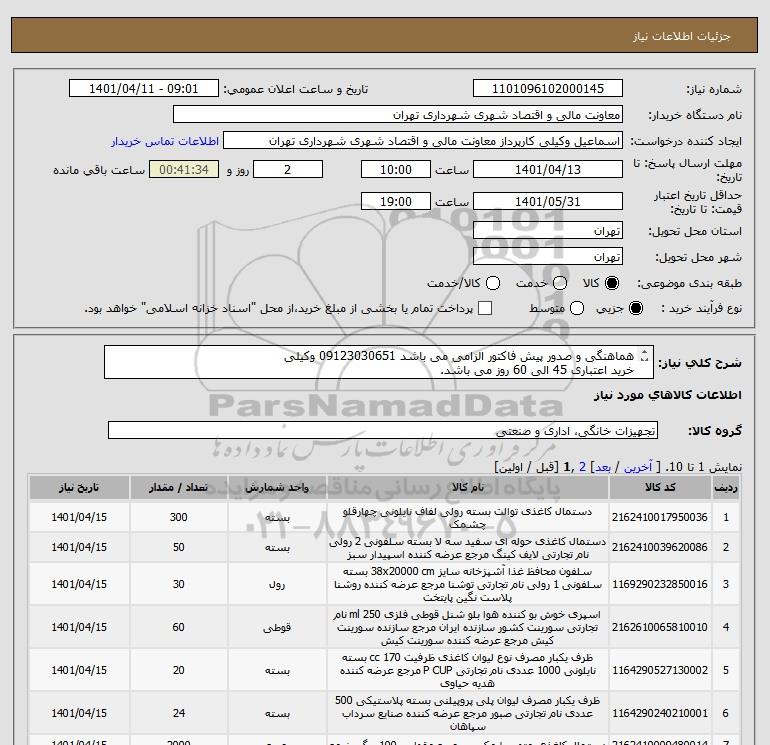Click the جزئیات اطلاعات نیاز header title
The height and width of the screenshot is (745, 770).
click(682, 36)
